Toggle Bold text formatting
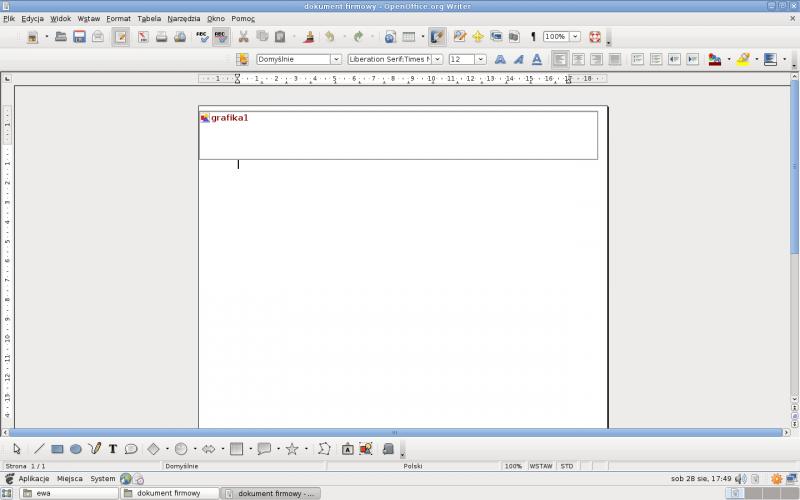800x500 pixels. [500, 60]
